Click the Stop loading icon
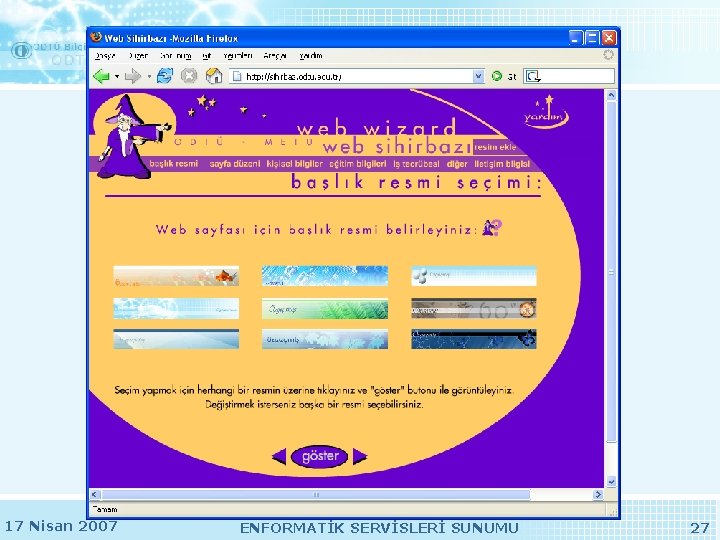The height and width of the screenshot is (540, 720). coord(189,76)
